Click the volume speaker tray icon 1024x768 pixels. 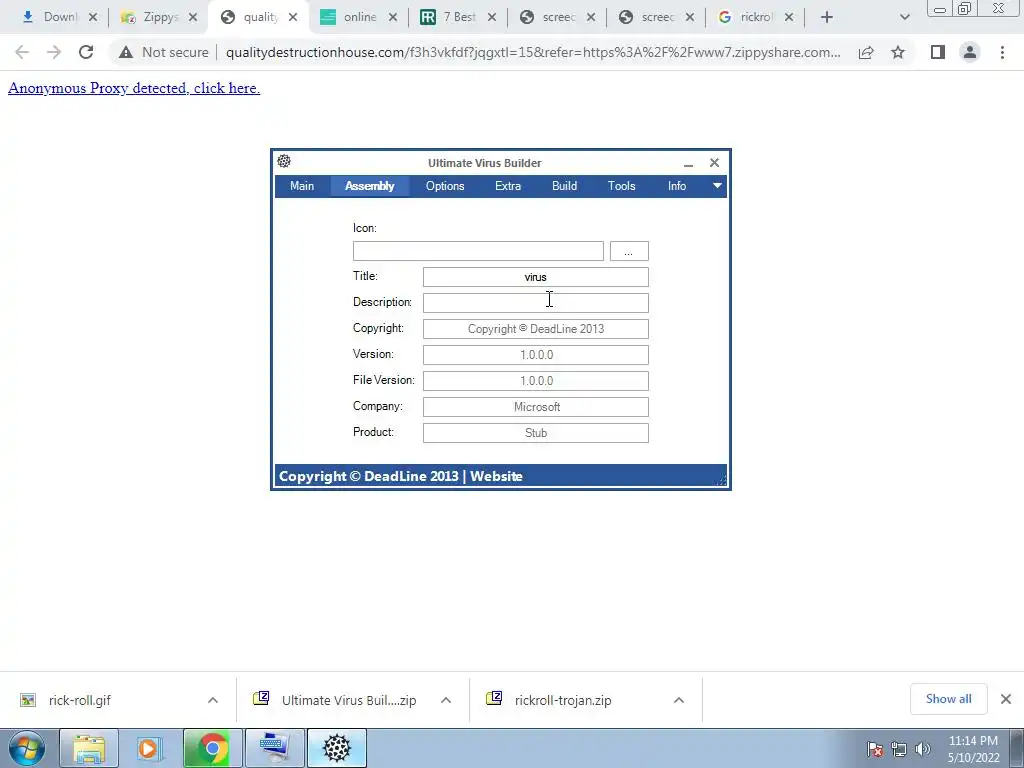coord(923,749)
